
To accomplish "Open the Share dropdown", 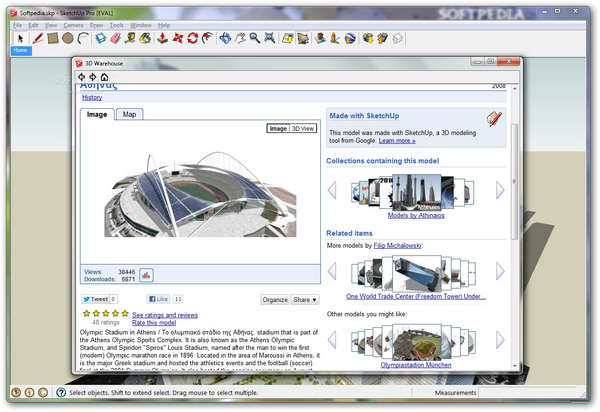I will click(305, 300).
